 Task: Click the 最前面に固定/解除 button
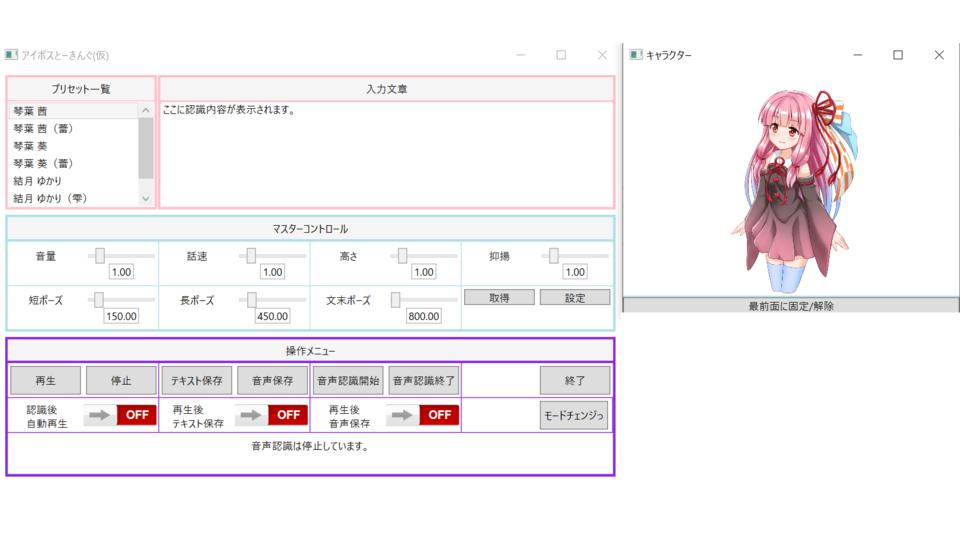[x=791, y=306]
